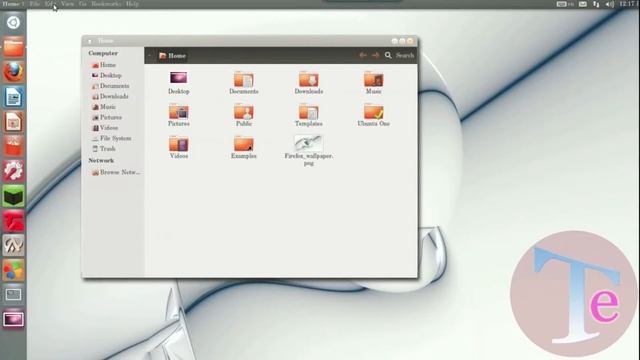Open the Ubuntu Dash home launcher

[x=13, y=22]
